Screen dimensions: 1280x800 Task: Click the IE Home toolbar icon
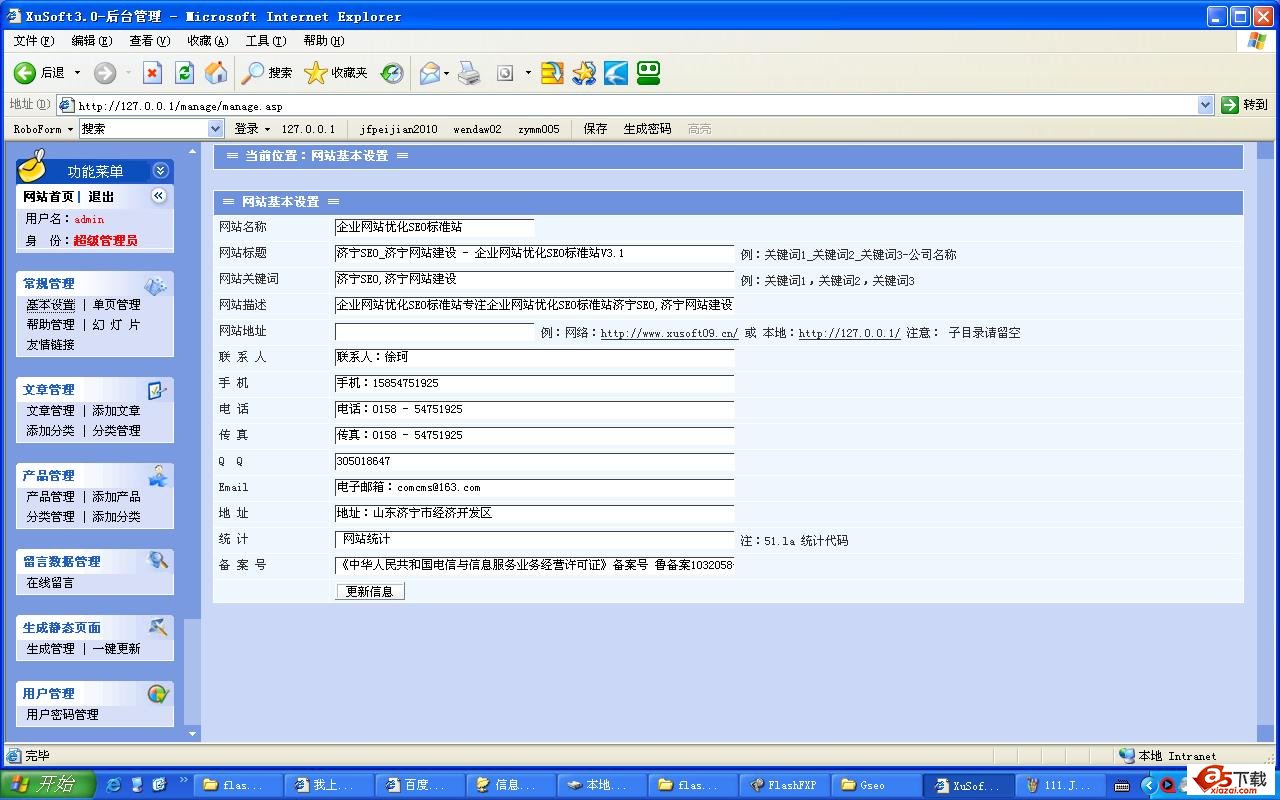215,73
